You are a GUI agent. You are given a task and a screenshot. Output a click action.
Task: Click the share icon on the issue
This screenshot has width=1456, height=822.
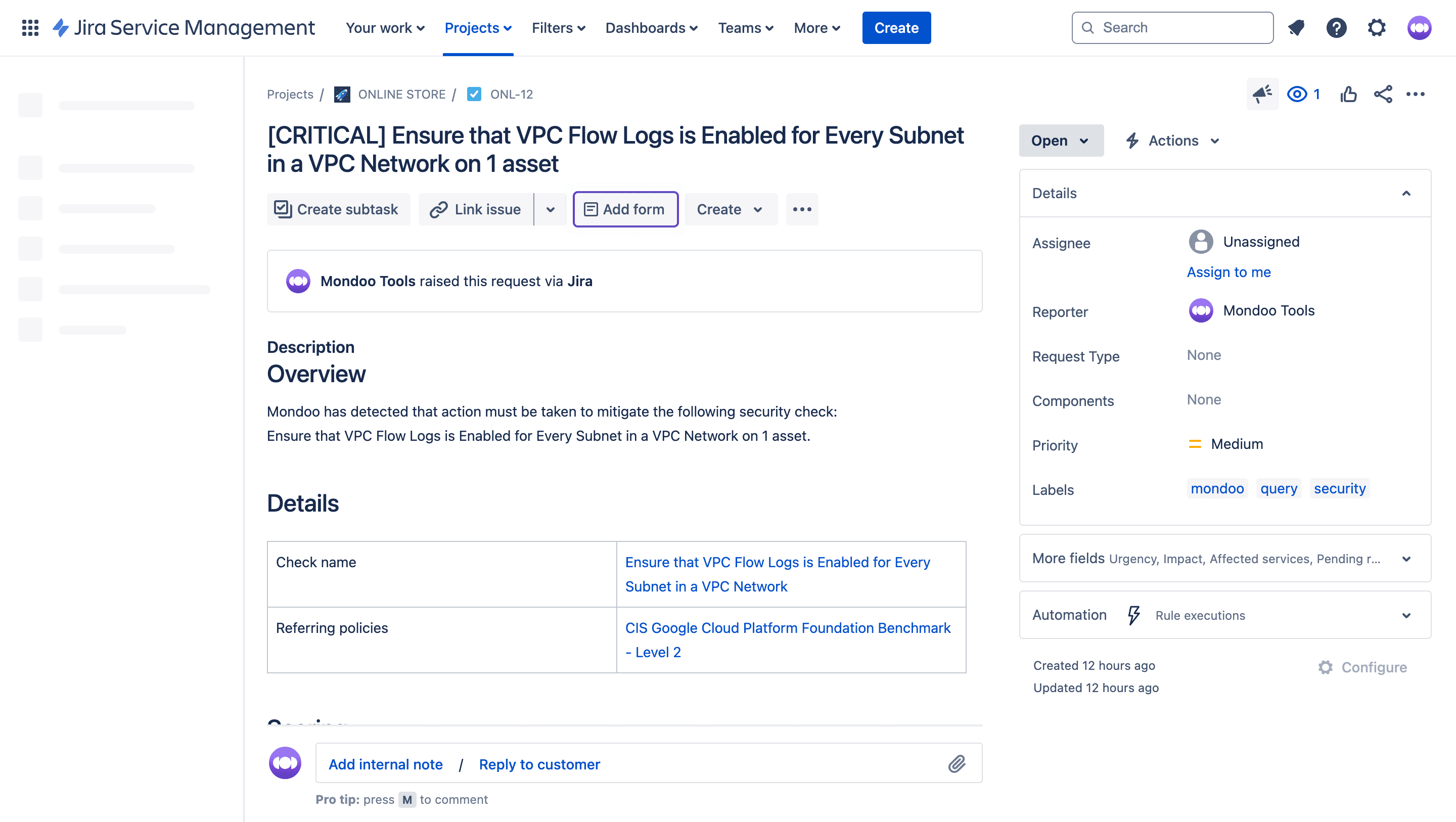click(x=1383, y=94)
